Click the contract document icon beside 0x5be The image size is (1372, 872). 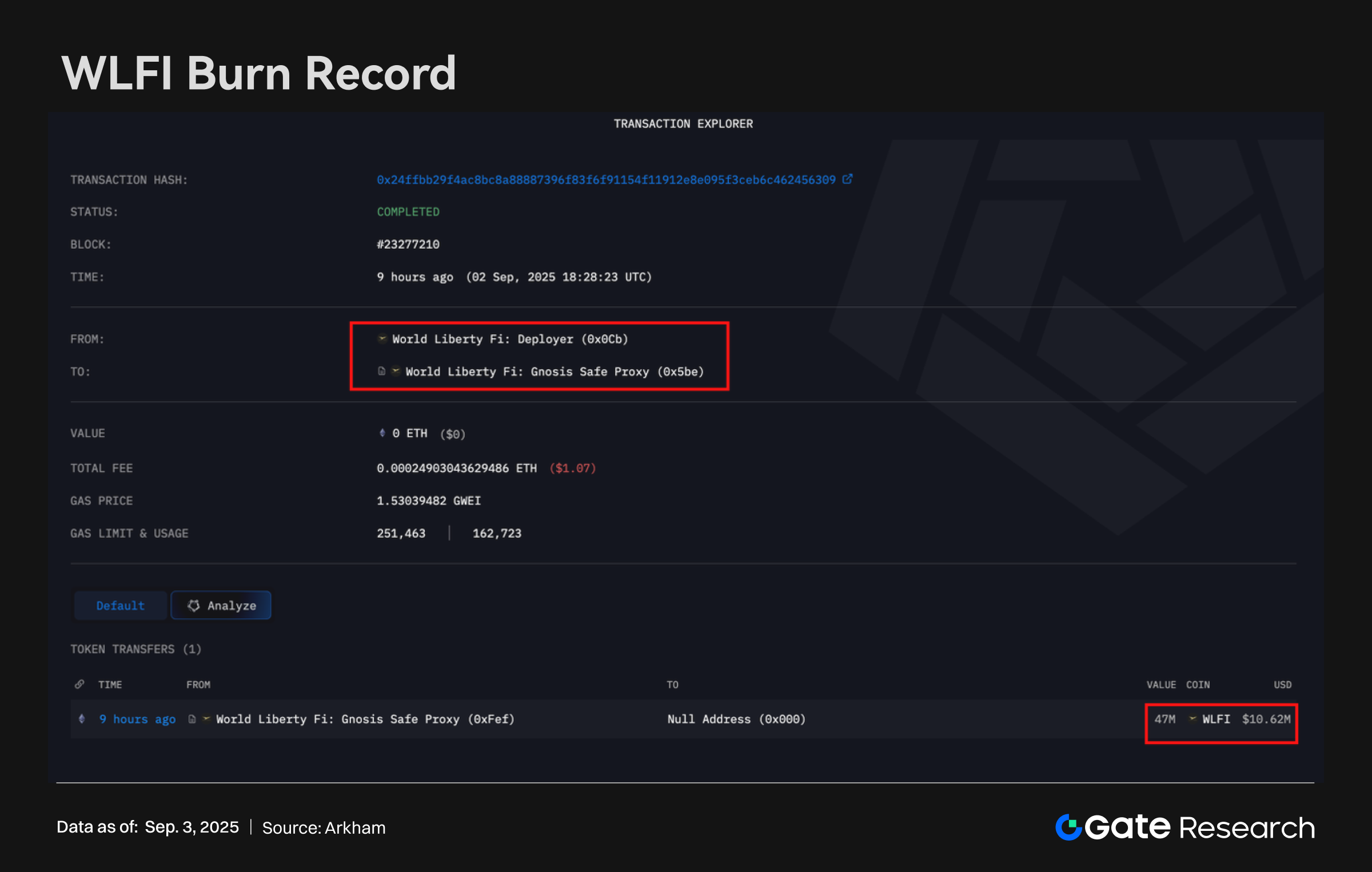click(x=381, y=371)
